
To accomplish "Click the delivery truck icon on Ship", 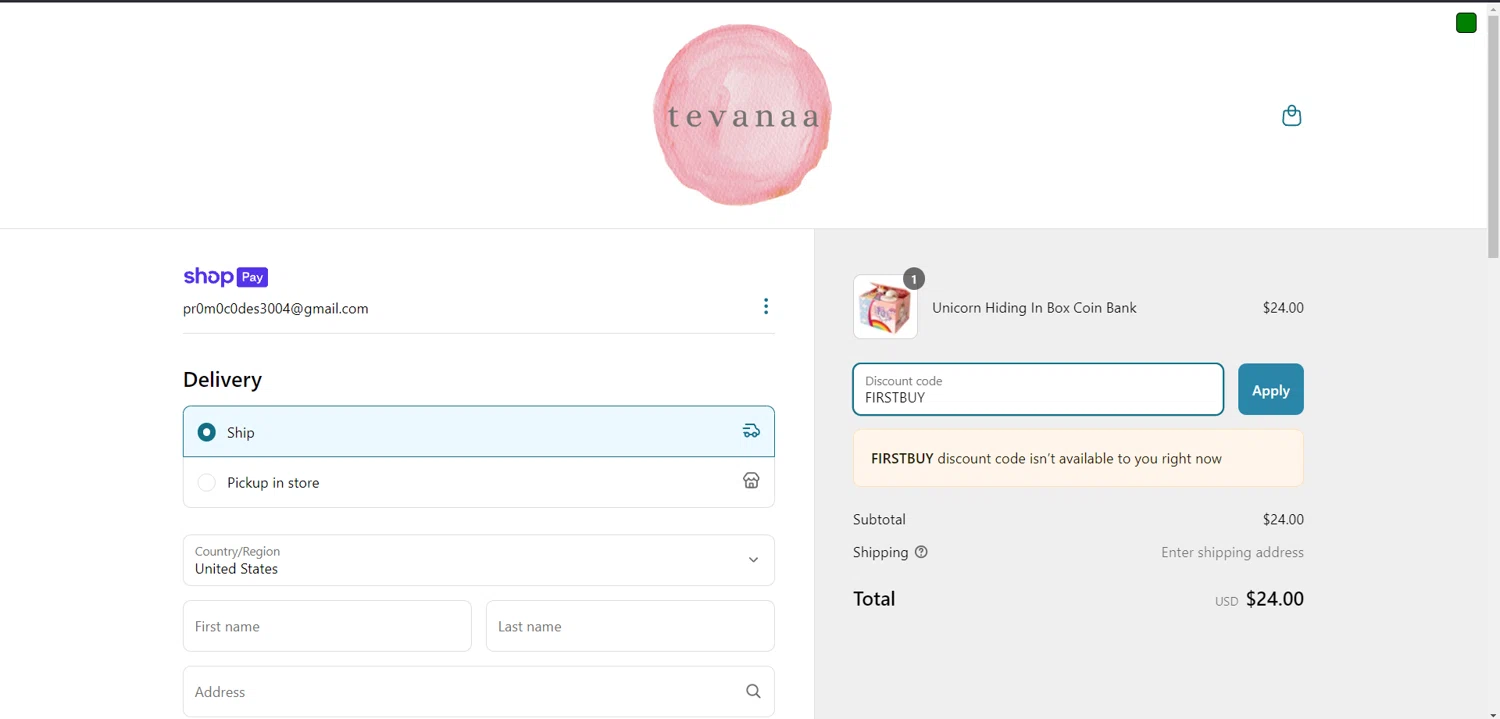I will coord(751,431).
